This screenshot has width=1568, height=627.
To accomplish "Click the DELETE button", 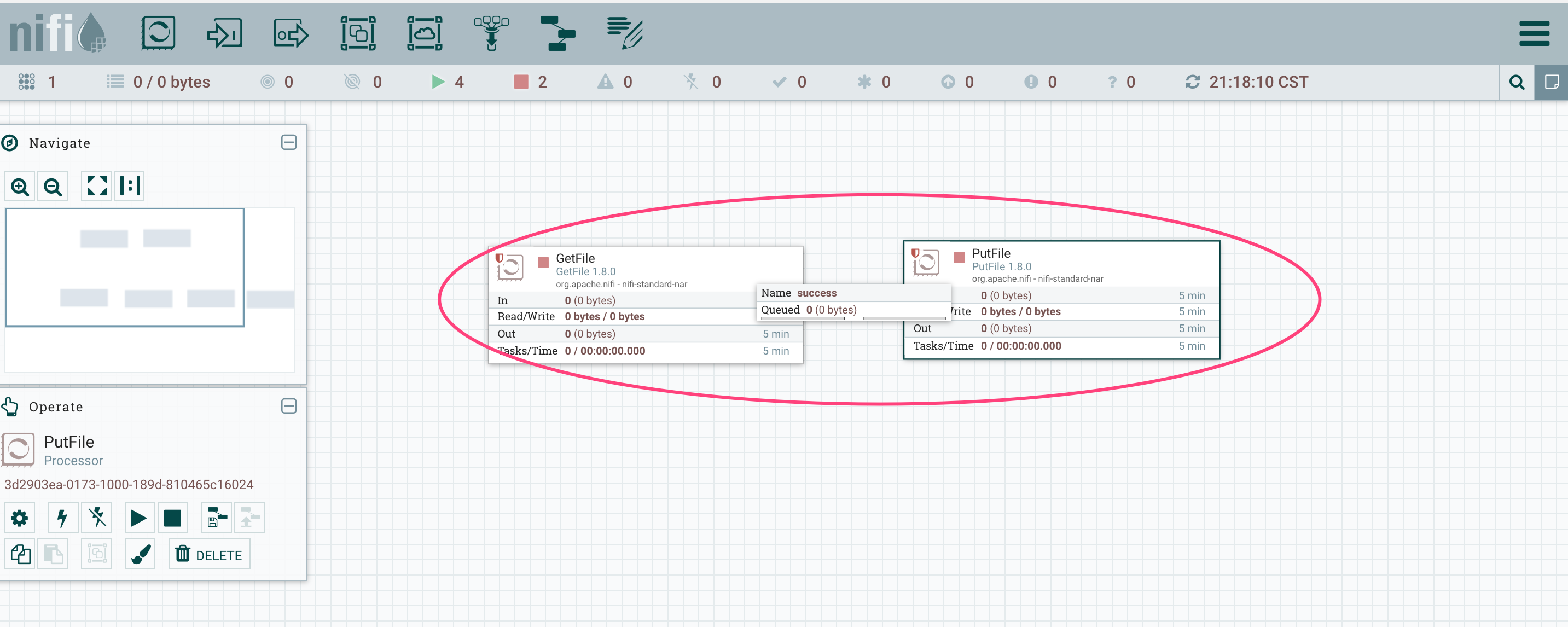I will pyautogui.click(x=210, y=554).
